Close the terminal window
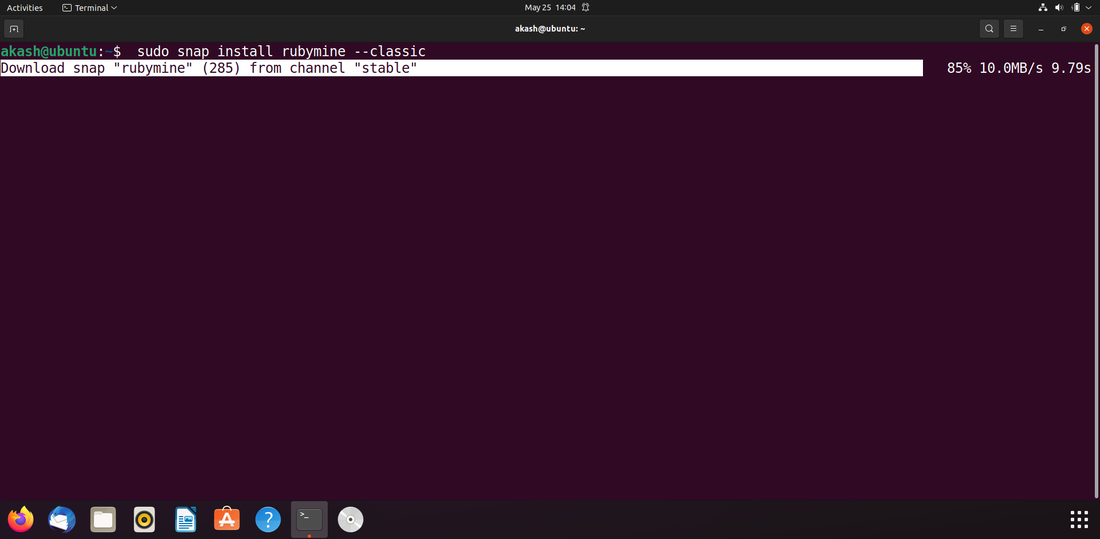Viewport: 1100px width, 539px height. click(1087, 29)
